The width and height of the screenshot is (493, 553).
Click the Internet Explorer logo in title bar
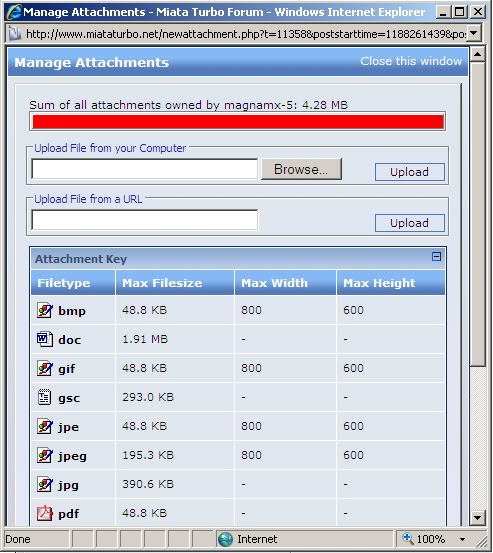14,12
